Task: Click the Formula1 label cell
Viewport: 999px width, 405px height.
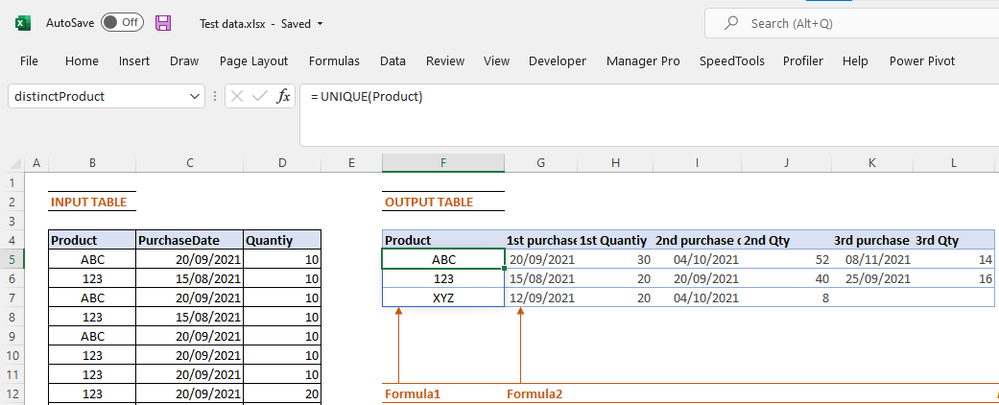Action: point(443,394)
